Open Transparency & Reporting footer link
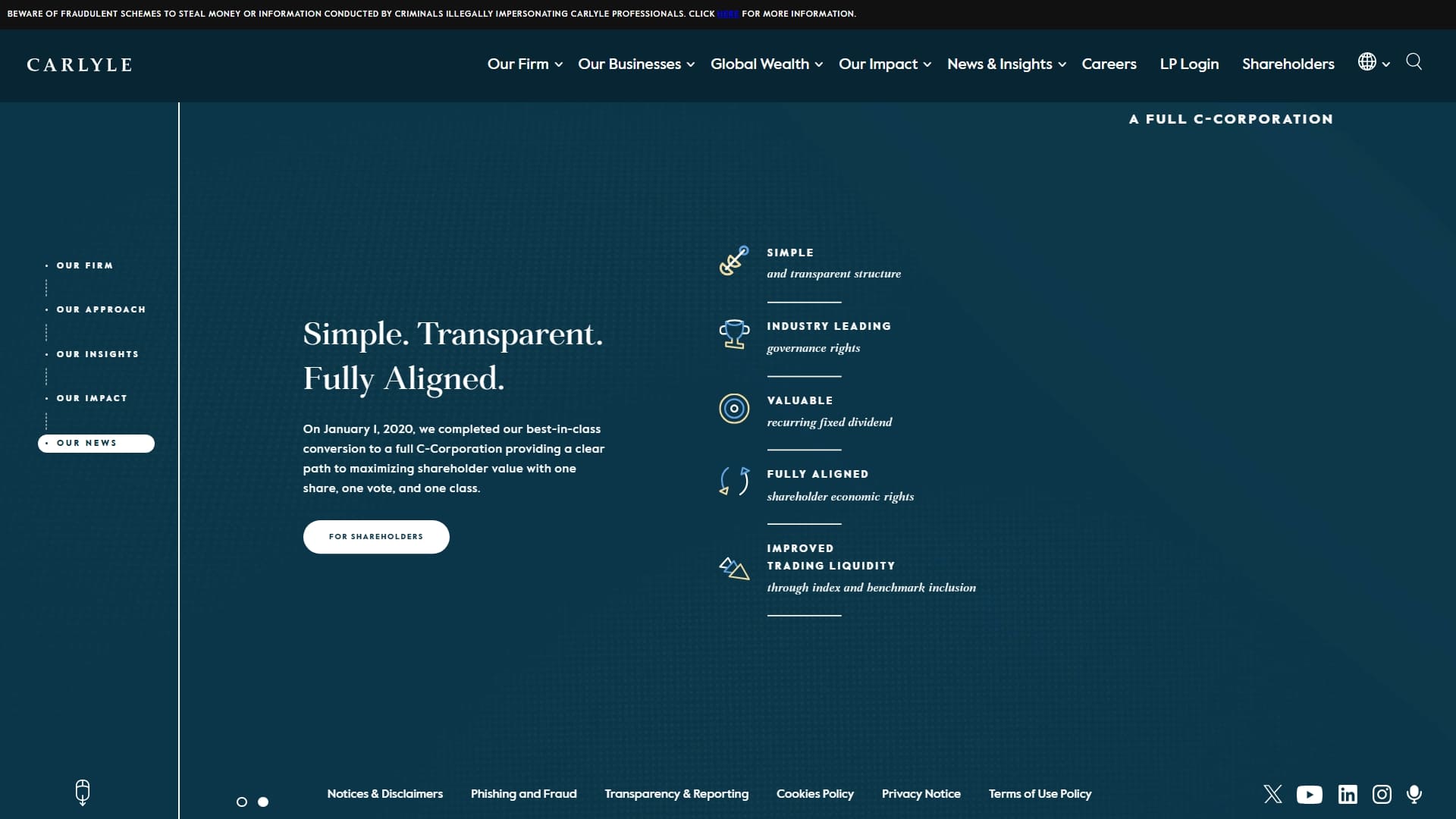This screenshot has width=1456, height=819. tap(676, 794)
